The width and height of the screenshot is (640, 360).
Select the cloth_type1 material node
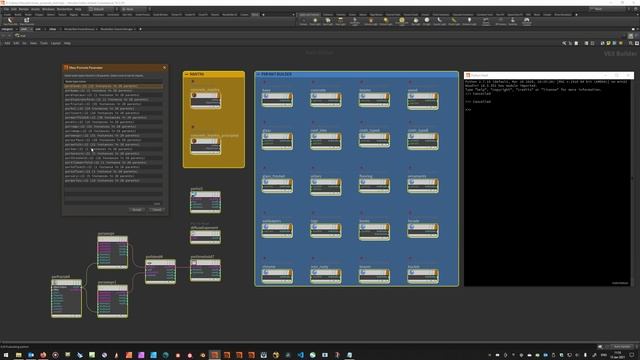(x=374, y=140)
